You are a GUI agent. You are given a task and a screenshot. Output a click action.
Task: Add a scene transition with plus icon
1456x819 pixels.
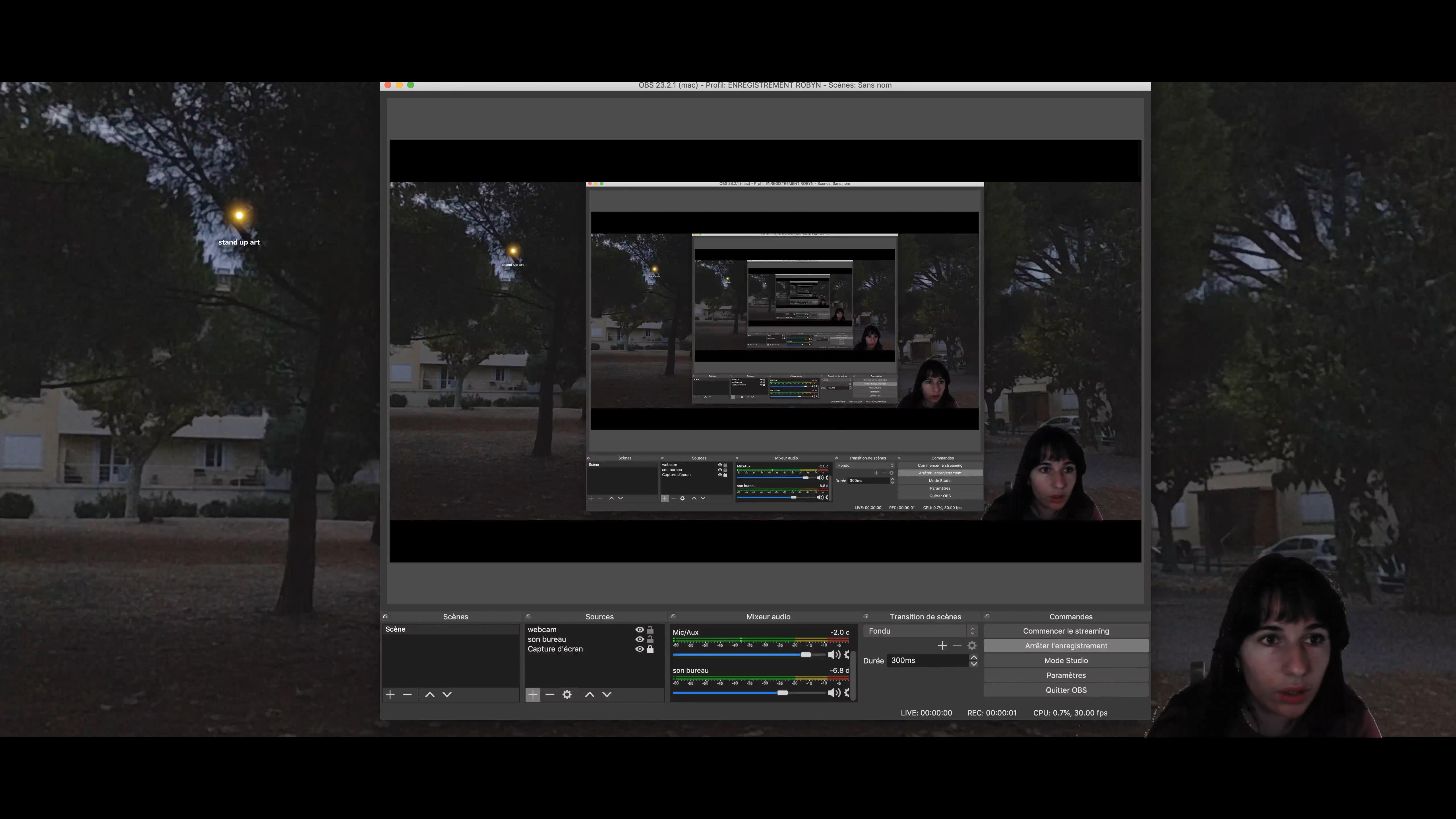(942, 646)
